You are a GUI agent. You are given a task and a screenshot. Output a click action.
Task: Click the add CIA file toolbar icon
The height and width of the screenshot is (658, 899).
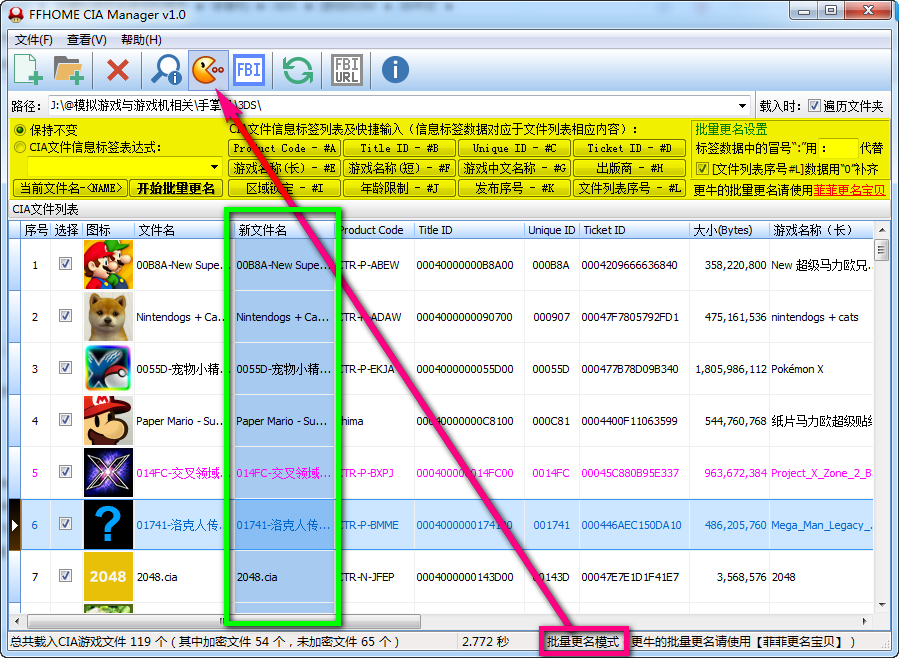click(x=28, y=70)
